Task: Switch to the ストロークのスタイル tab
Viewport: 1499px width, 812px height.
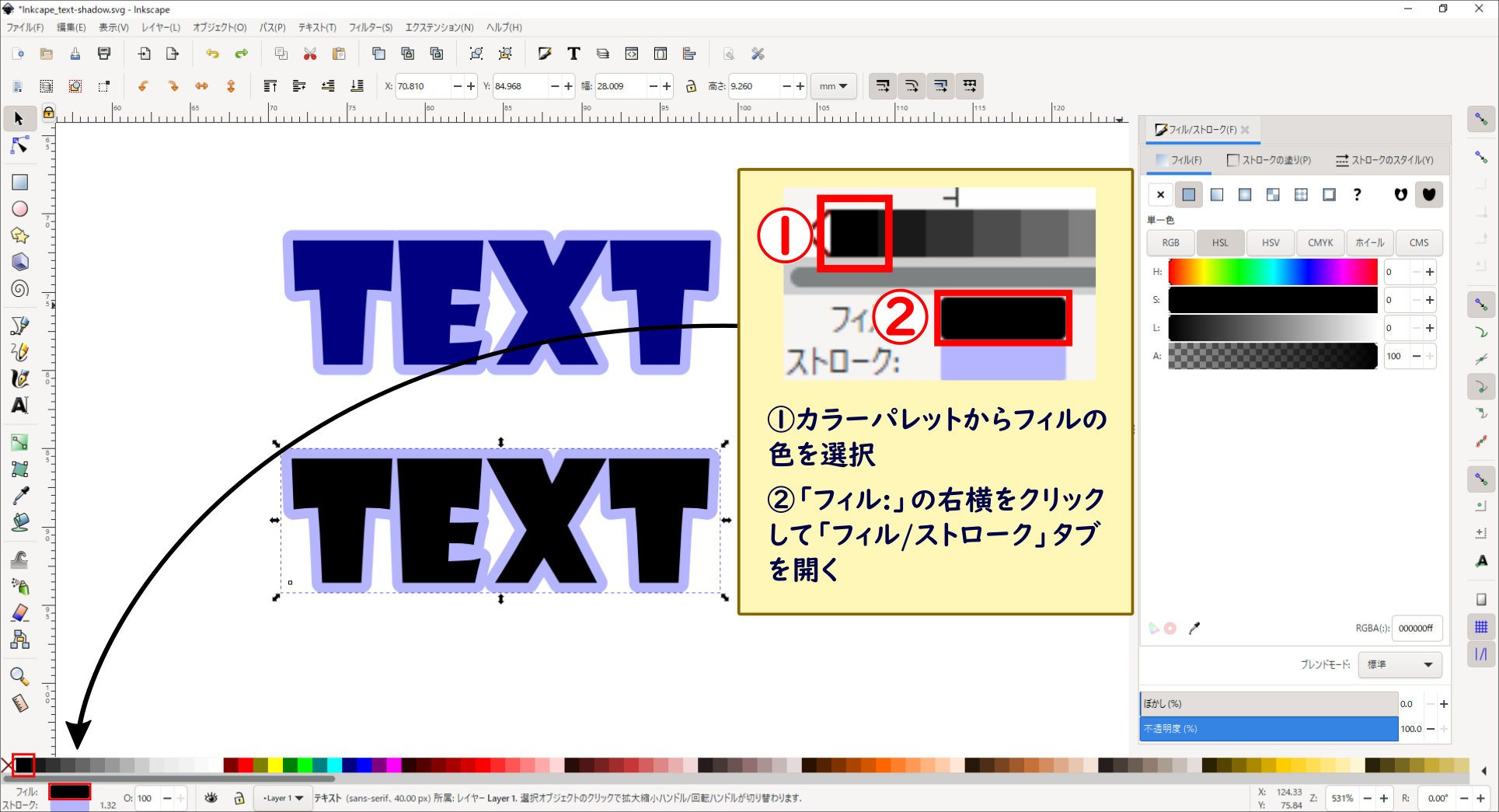Action: [x=1385, y=160]
